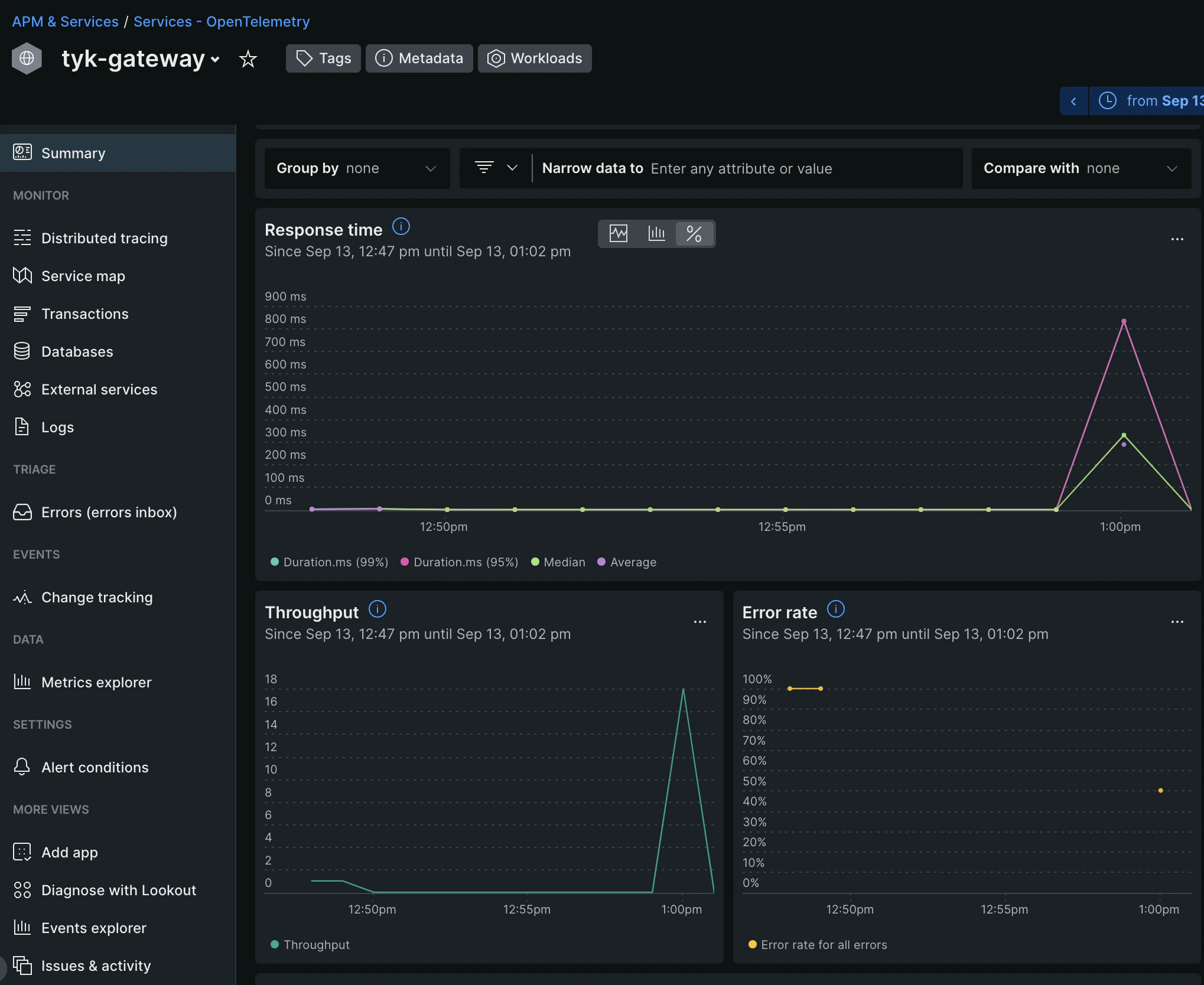This screenshot has height=985, width=1204.
Task: Open the Errors inbox
Action: [x=109, y=512]
